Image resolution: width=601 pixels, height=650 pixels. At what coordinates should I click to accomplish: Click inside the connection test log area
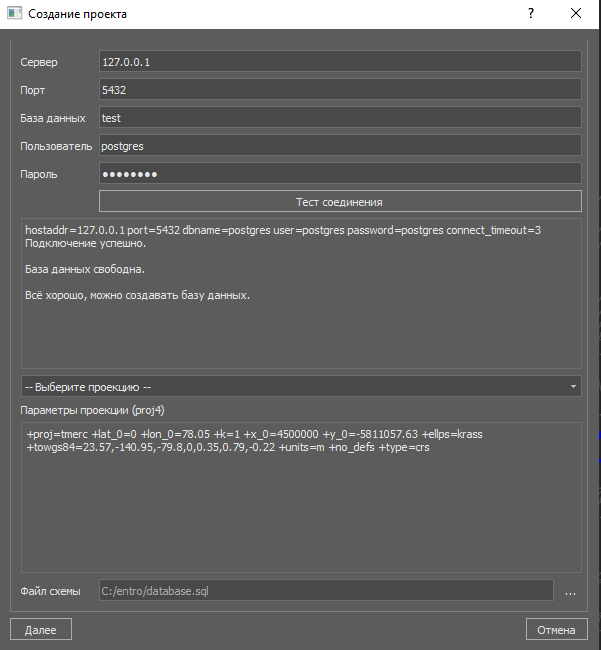(301, 320)
